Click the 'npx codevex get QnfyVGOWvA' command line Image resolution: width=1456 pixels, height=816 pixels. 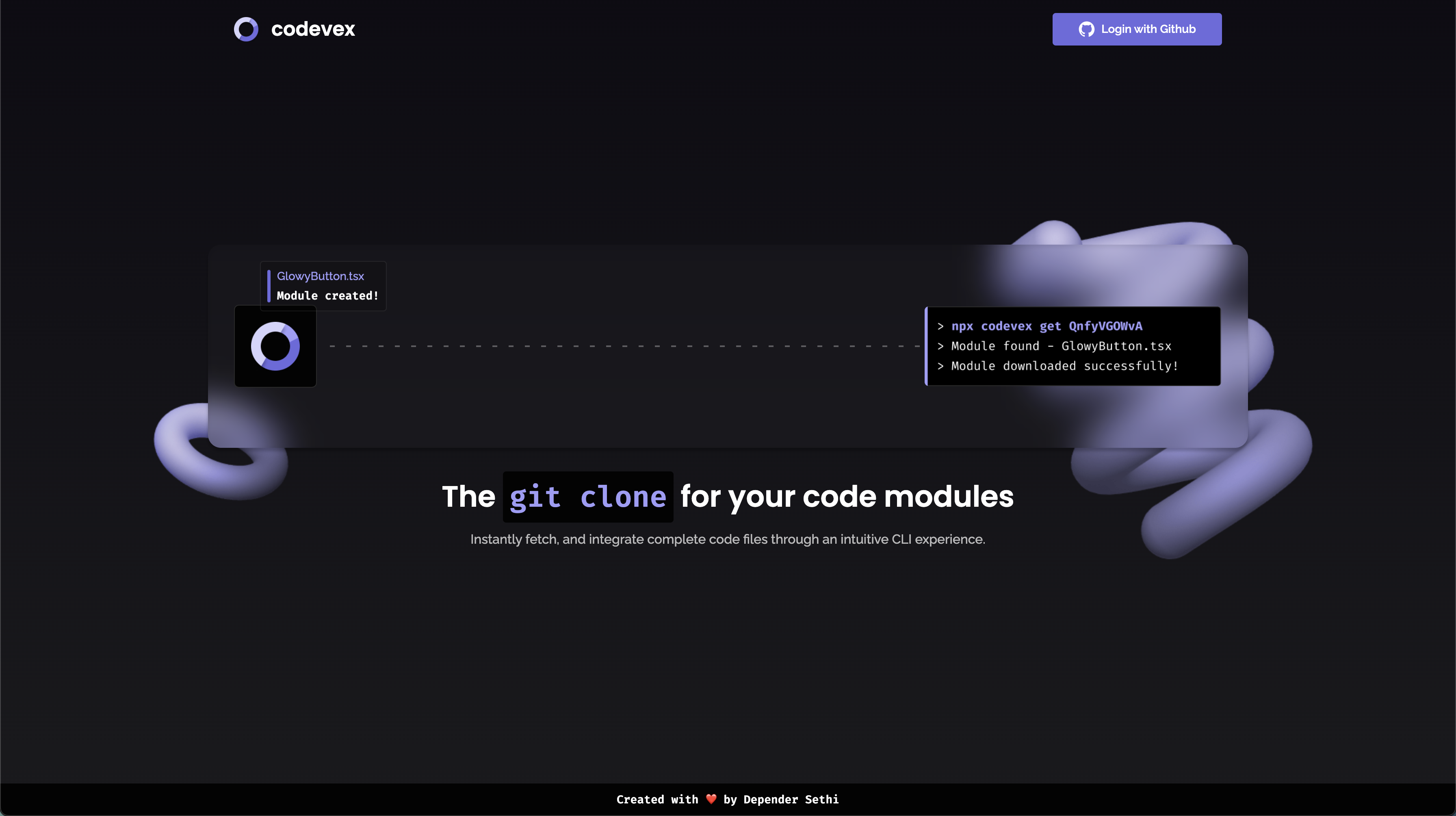(x=1046, y=326)
